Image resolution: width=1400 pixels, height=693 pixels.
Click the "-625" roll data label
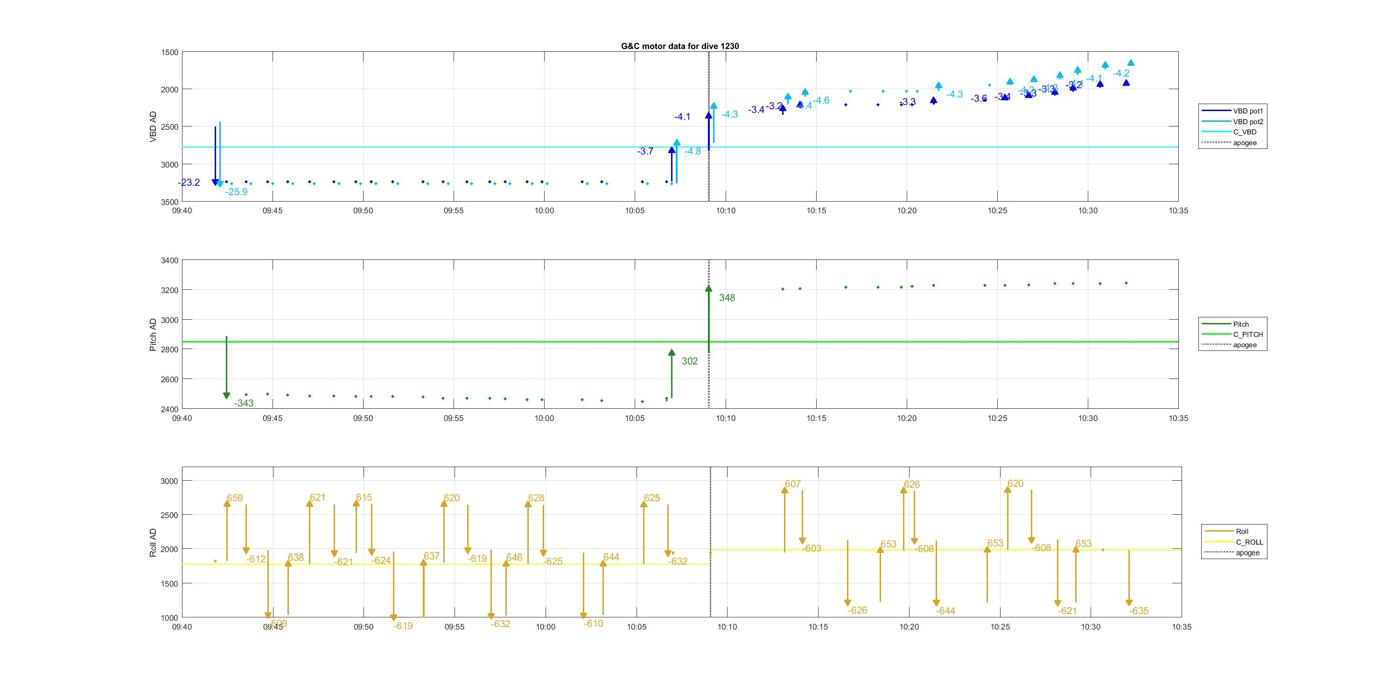point(553,562)
